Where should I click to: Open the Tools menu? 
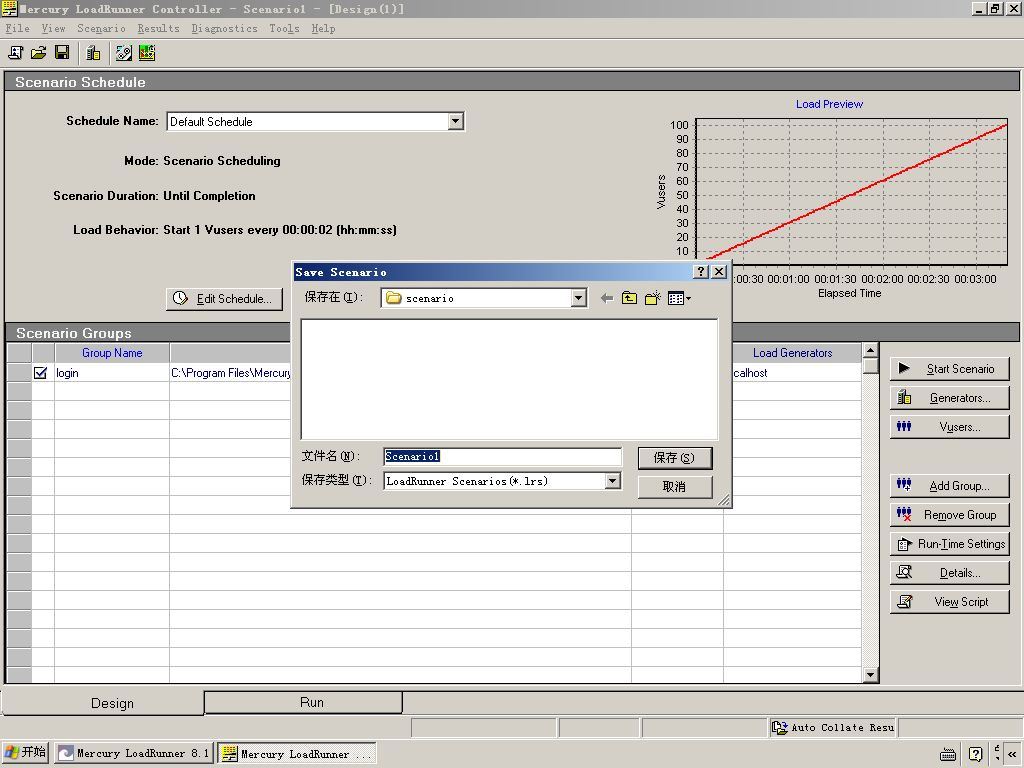[x=284, y=28]
